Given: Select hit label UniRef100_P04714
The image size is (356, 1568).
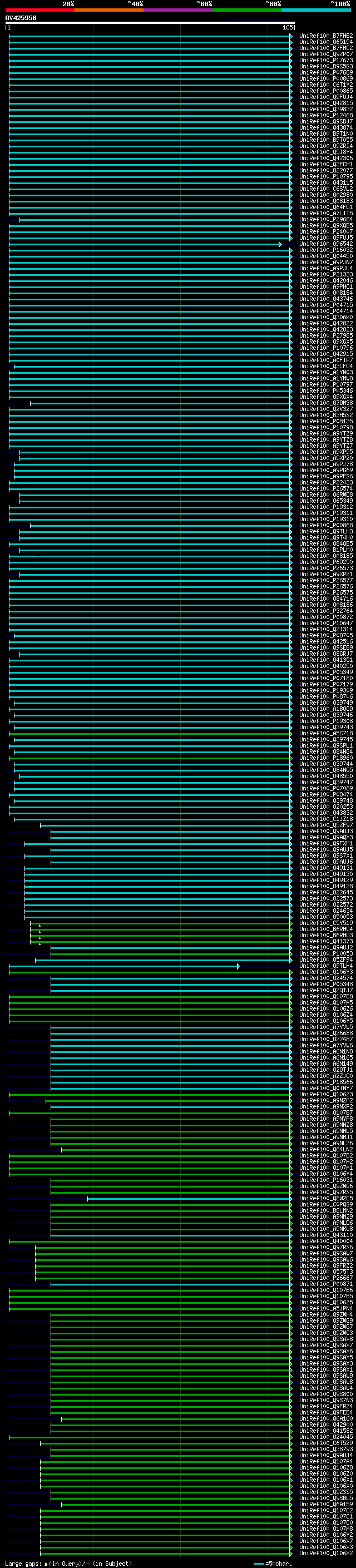Looking at the screenshot, I should click(x=325, y=311).
